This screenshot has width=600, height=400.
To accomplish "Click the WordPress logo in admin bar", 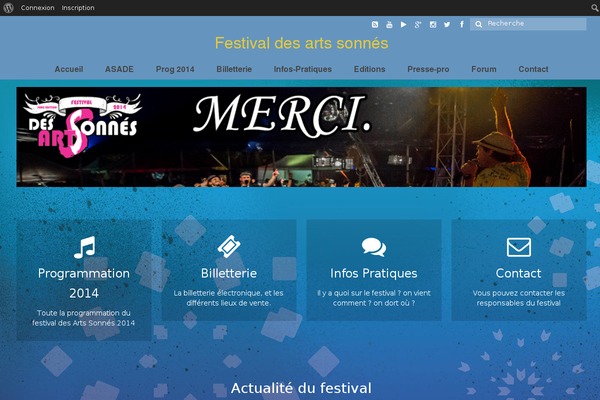I will [8, 8].
